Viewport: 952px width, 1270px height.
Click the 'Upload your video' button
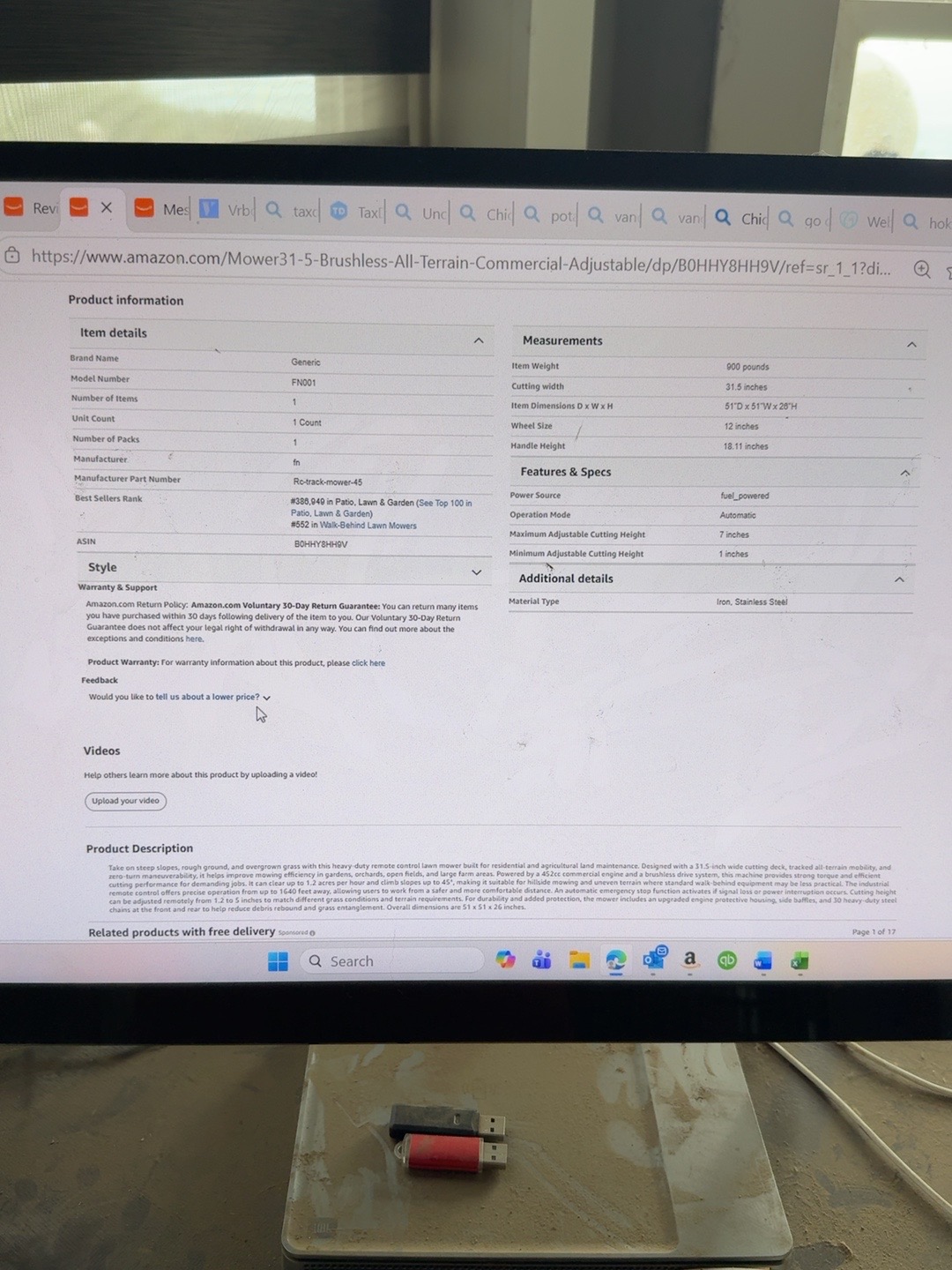[x=126, y=801]
